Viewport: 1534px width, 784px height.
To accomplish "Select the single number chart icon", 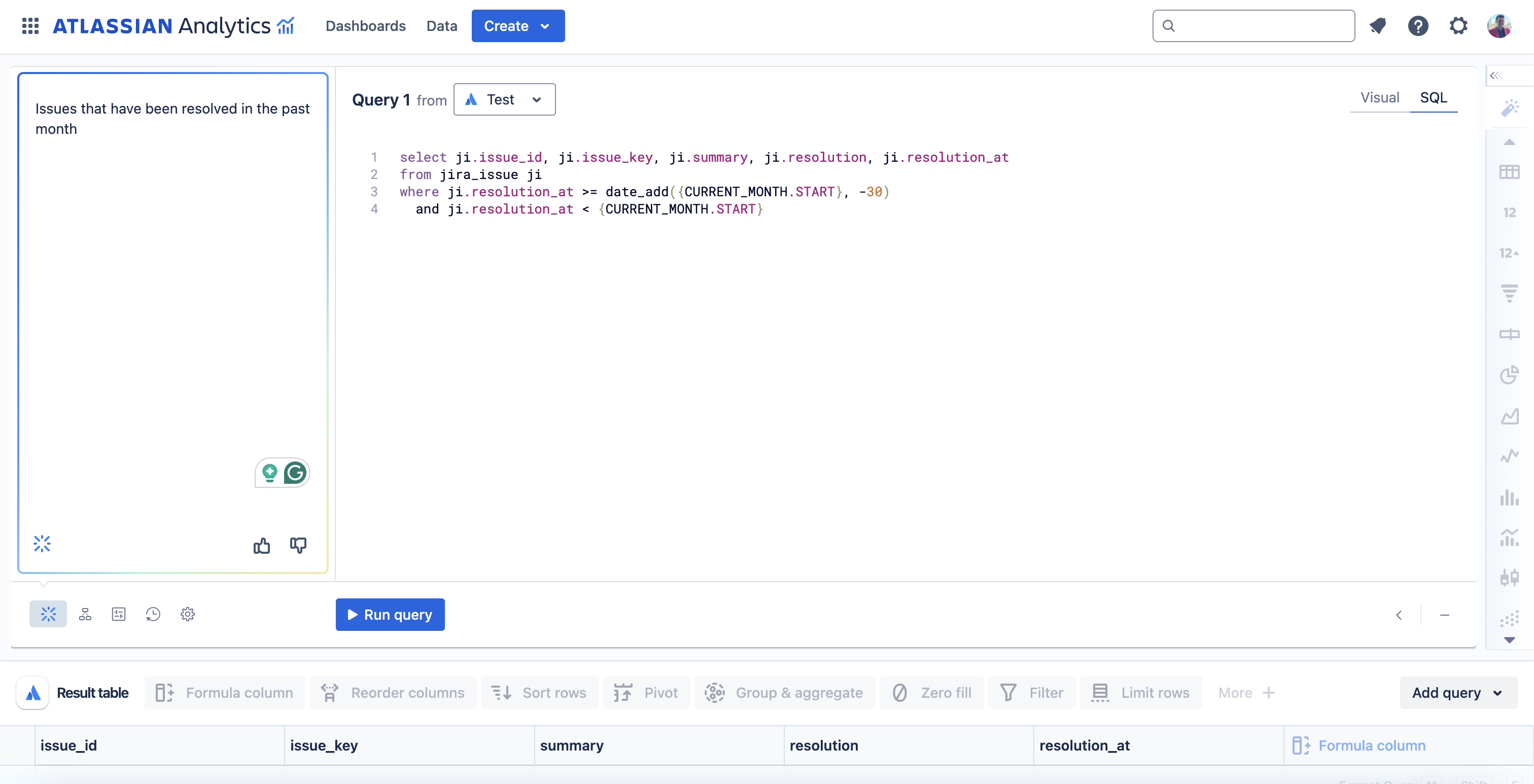I will pos(1509,212).
